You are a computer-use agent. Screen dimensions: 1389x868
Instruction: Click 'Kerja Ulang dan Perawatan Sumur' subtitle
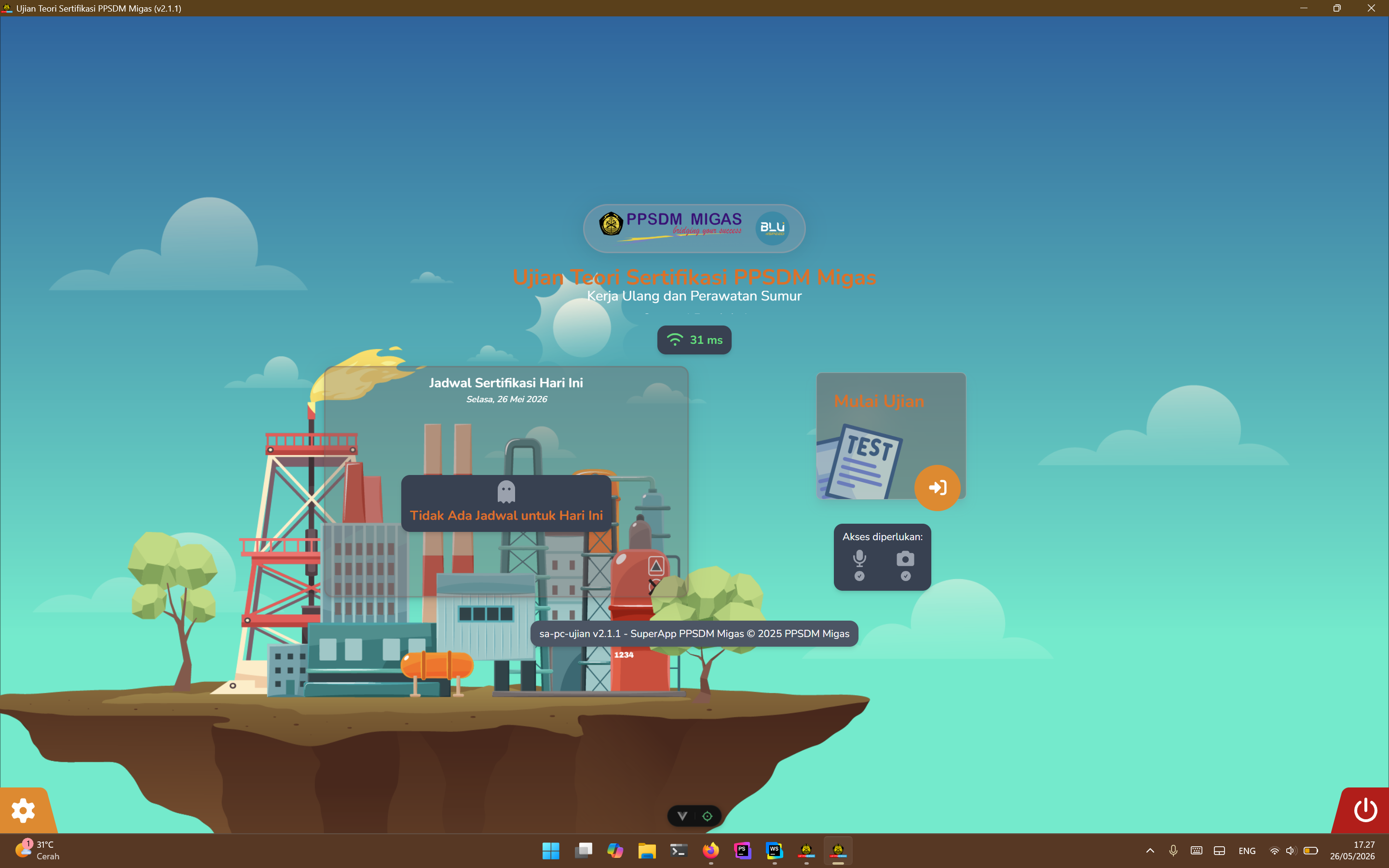click(x=694, y=296)
